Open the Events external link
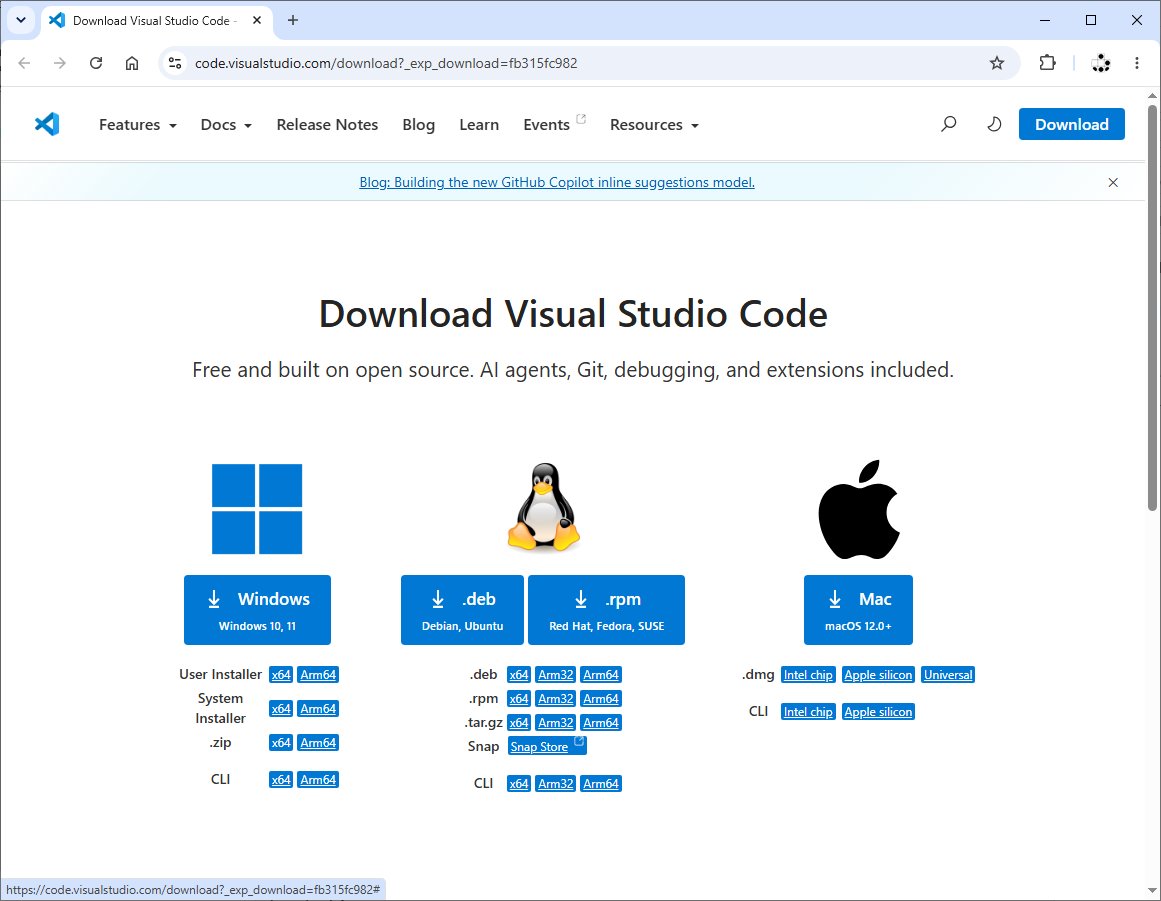 click(554, 124)
